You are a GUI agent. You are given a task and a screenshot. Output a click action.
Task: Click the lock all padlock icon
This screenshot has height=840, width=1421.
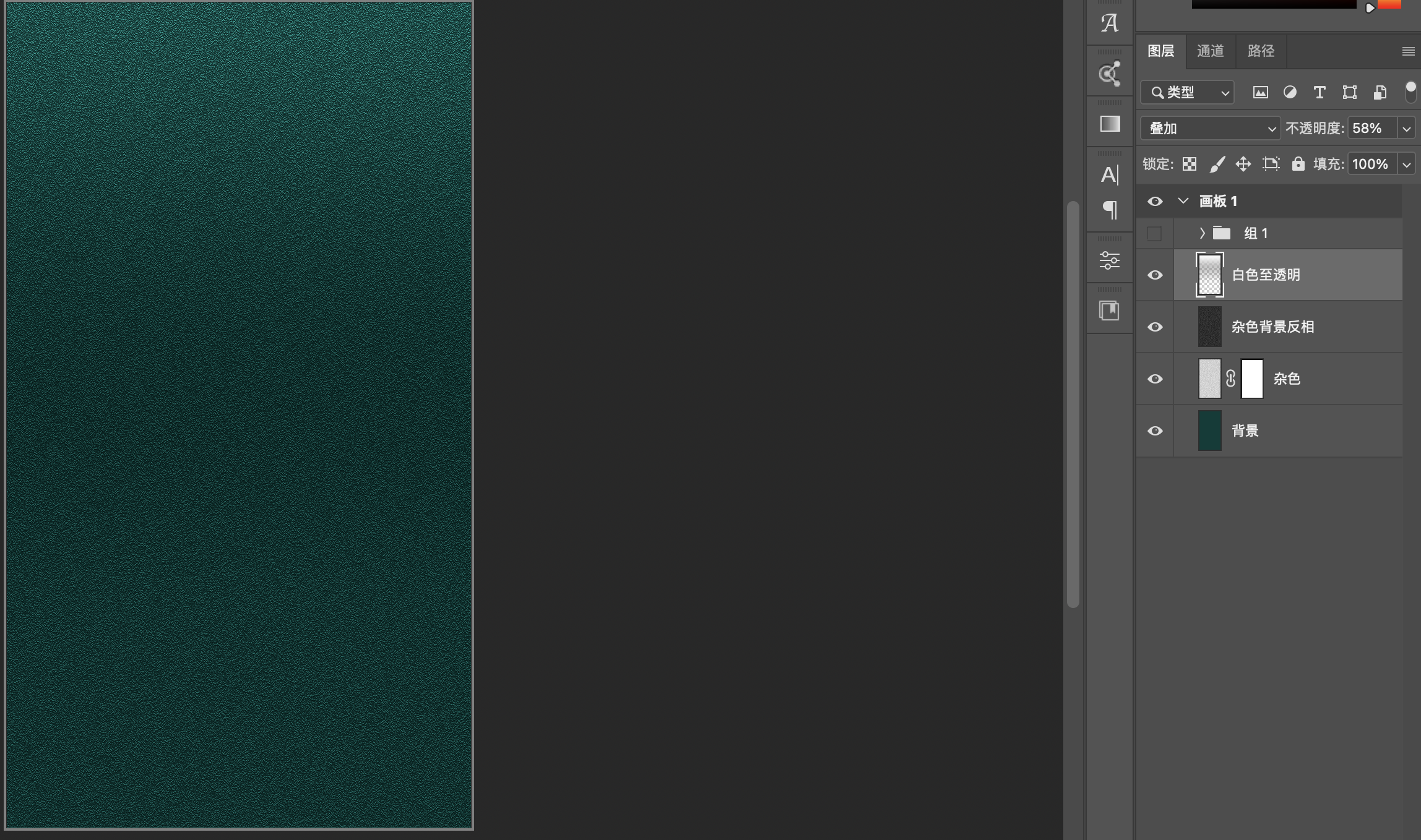click(x=1298, y=164)
